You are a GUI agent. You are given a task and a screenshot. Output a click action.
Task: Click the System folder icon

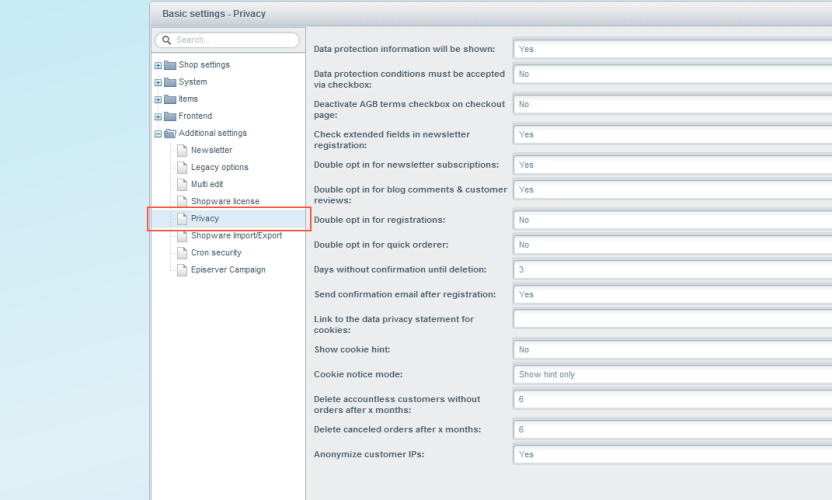(x=170, y=82)
